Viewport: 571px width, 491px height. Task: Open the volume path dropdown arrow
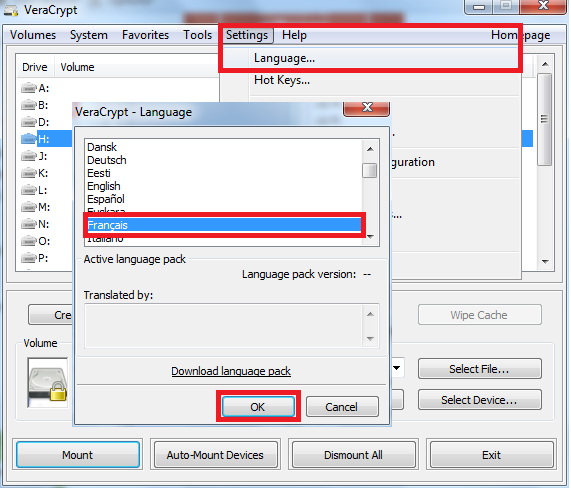tap(397, 368)
